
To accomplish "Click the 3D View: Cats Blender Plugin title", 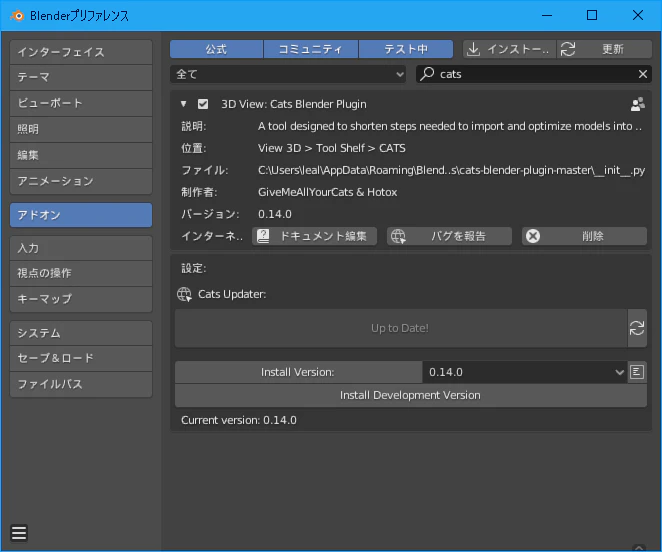I will [x=294, y=104].
